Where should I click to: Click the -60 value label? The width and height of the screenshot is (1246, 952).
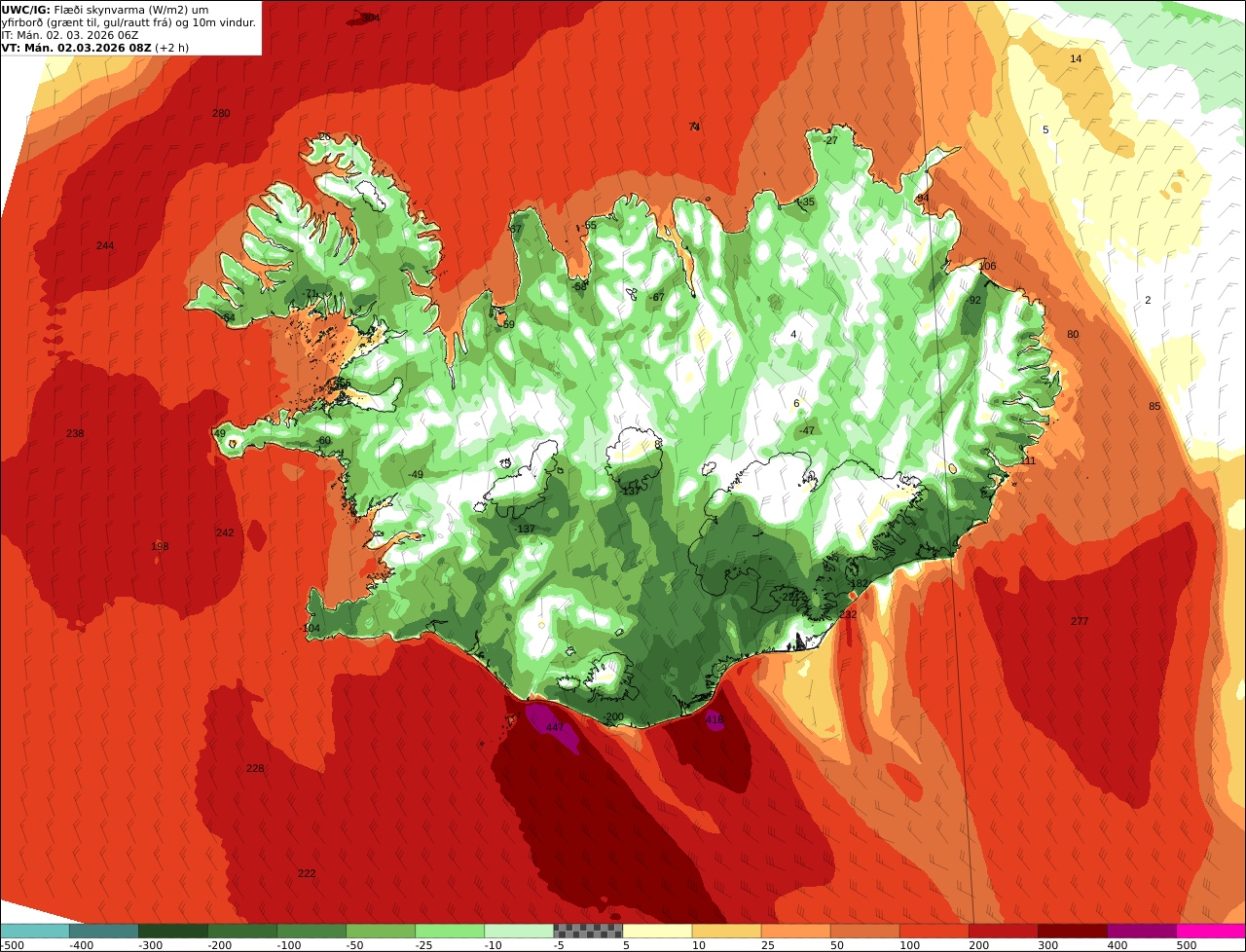click(324, 440)
